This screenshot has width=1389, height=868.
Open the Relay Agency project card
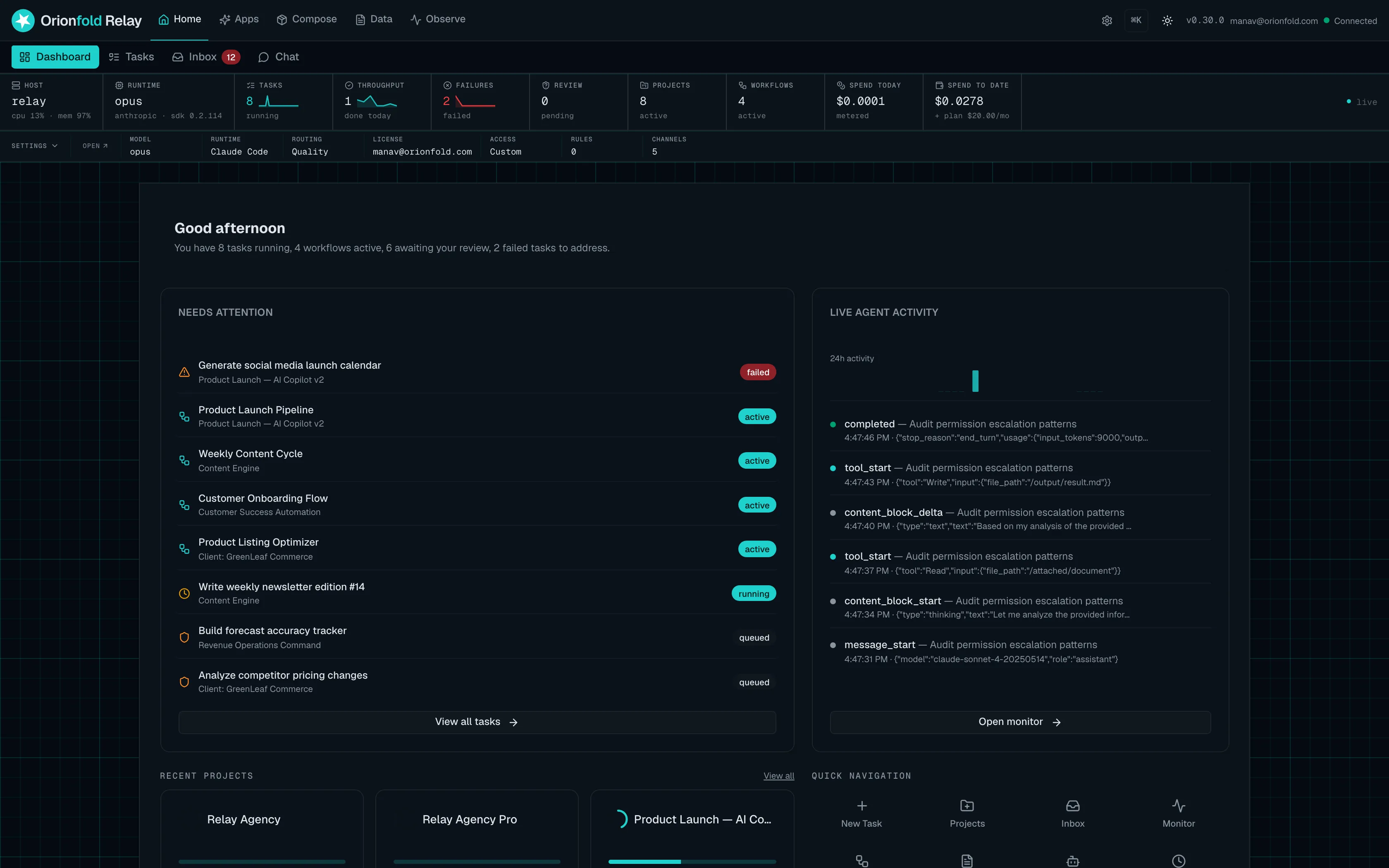pyautogui.click(x=262, y=829)
